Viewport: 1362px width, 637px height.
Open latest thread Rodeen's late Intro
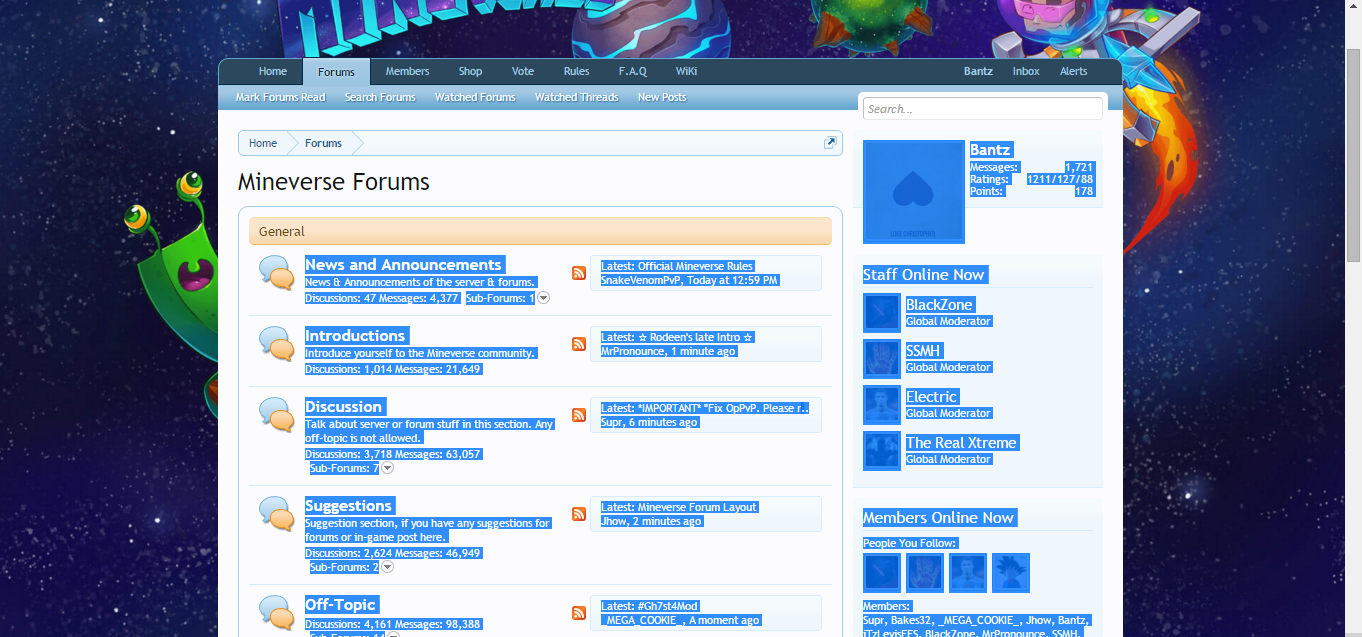point(695,337)
